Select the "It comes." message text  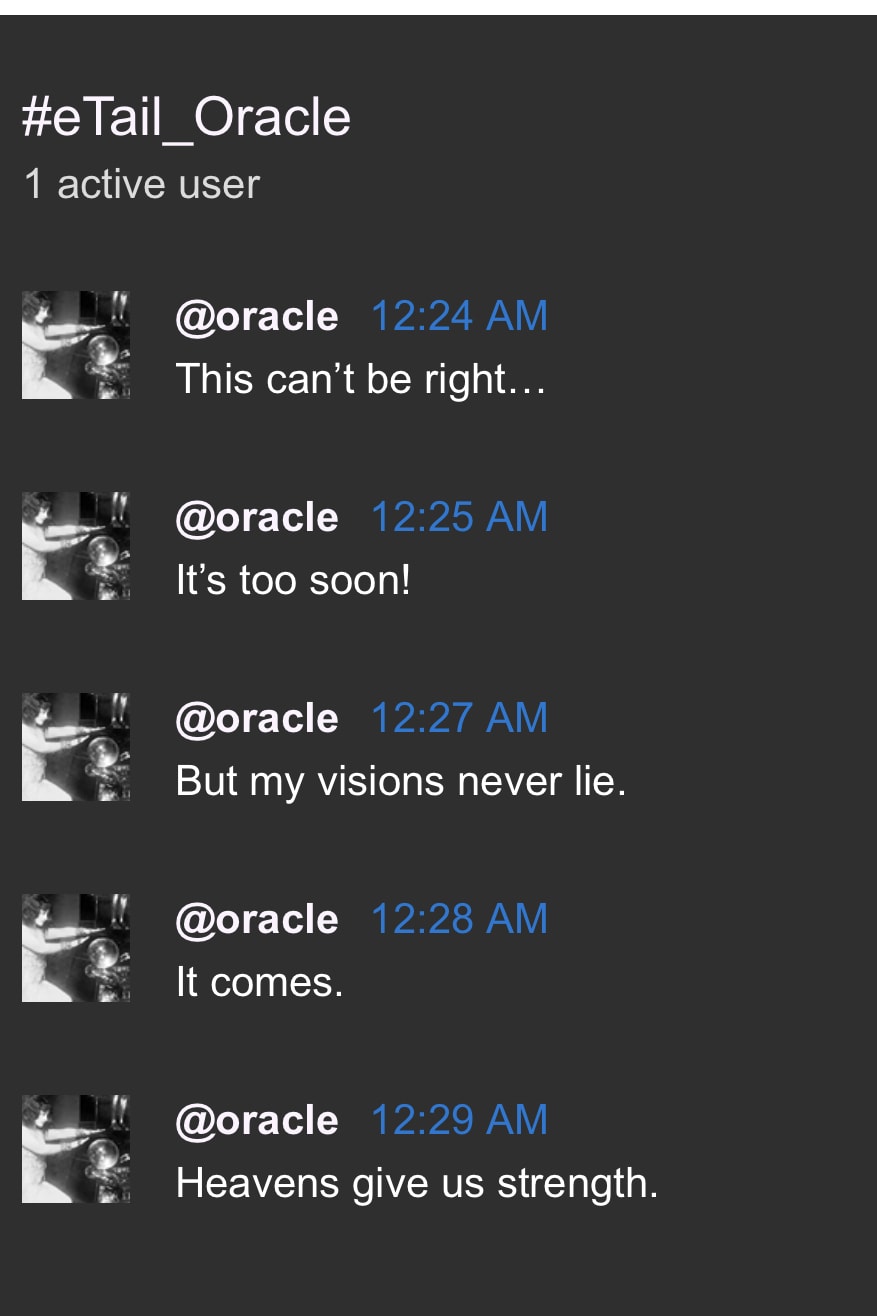[259, 982]
